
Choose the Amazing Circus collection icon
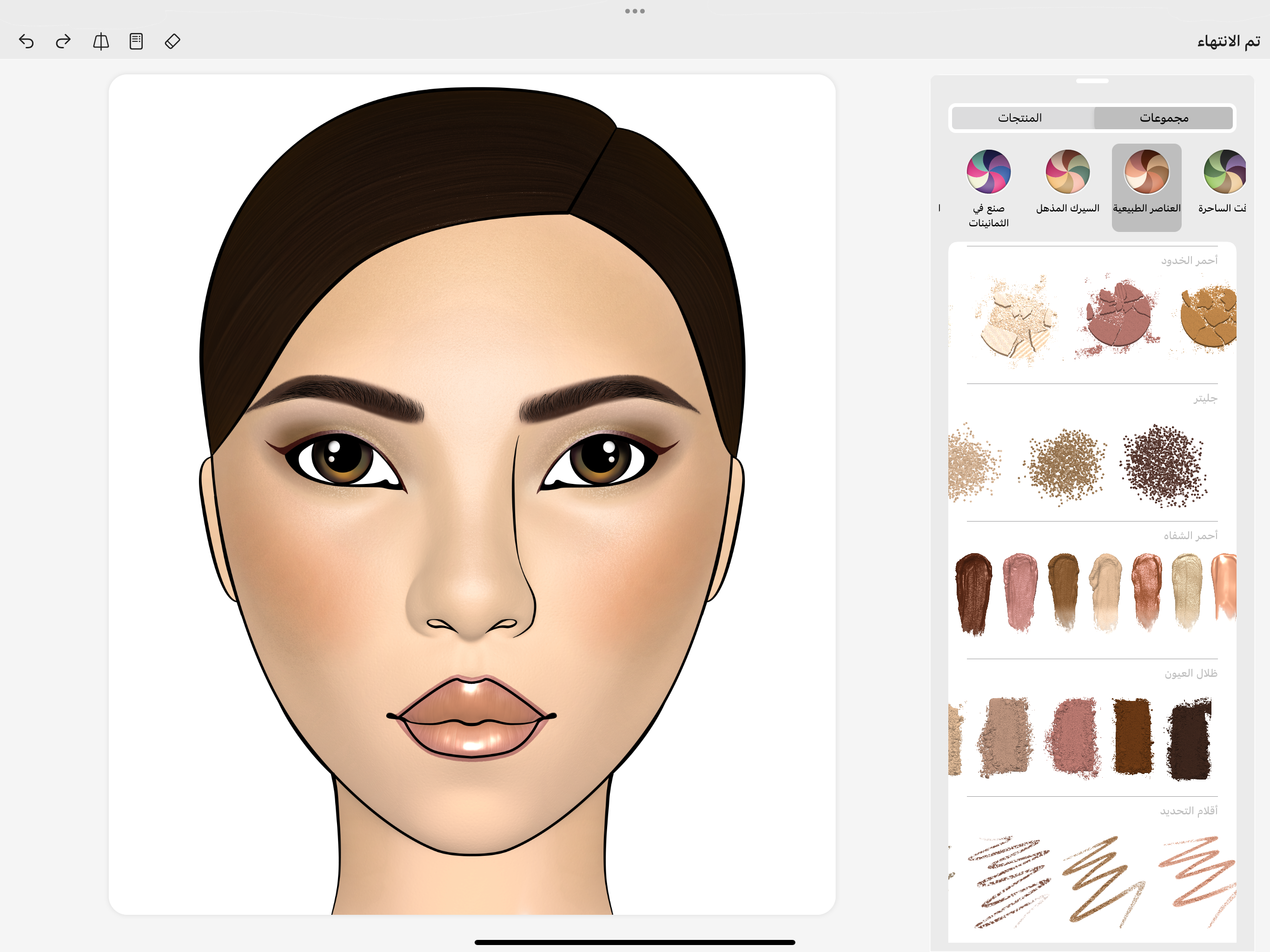1067,172
